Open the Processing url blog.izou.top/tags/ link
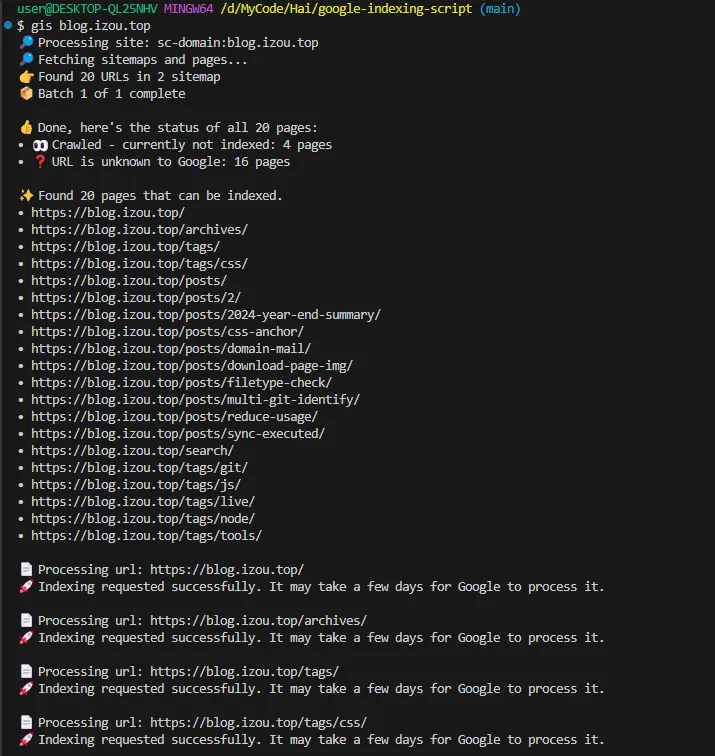Viewport: 715px width, 756px height. 244,672
